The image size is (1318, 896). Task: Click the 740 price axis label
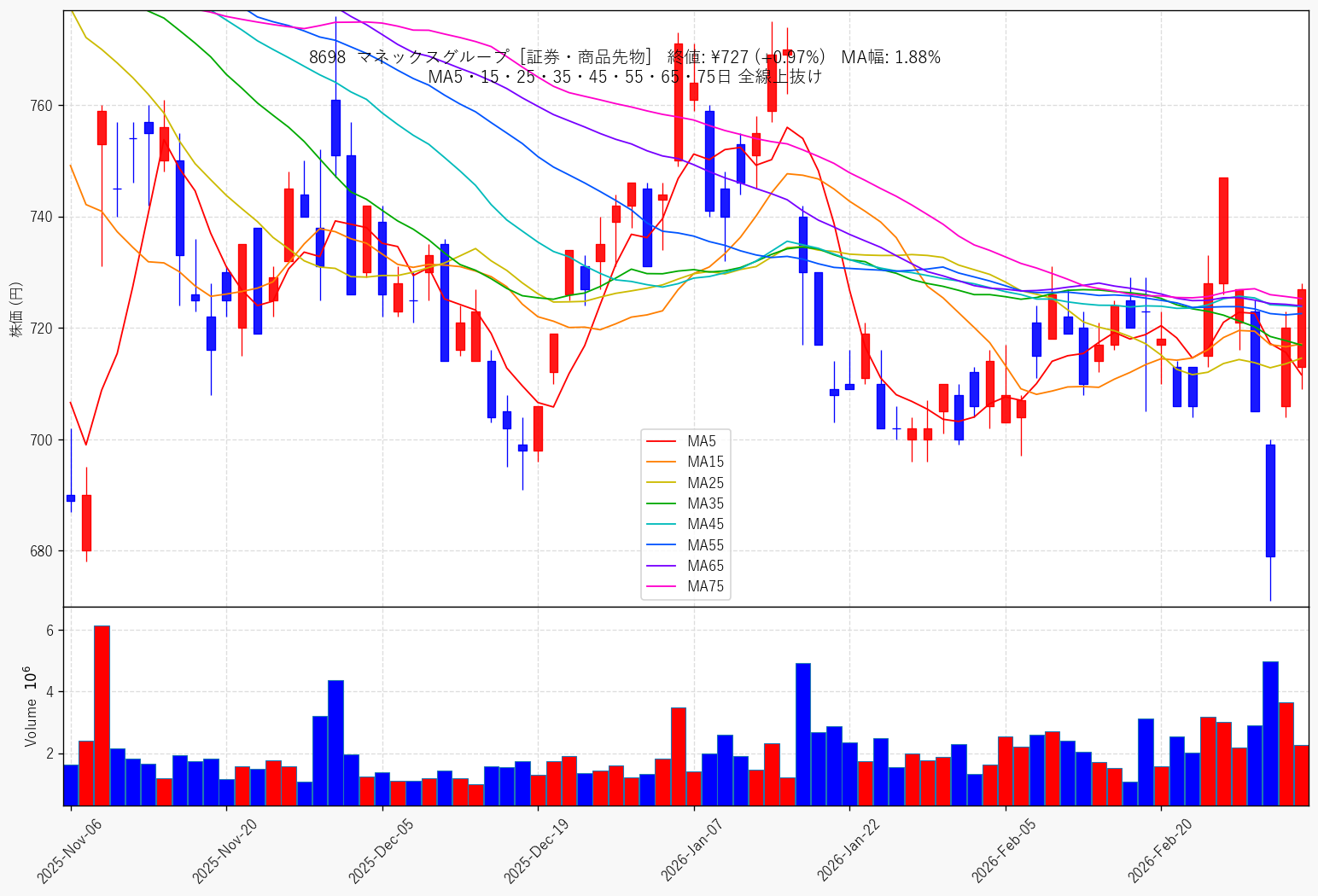pyautogui.click(x=42, y=217)
